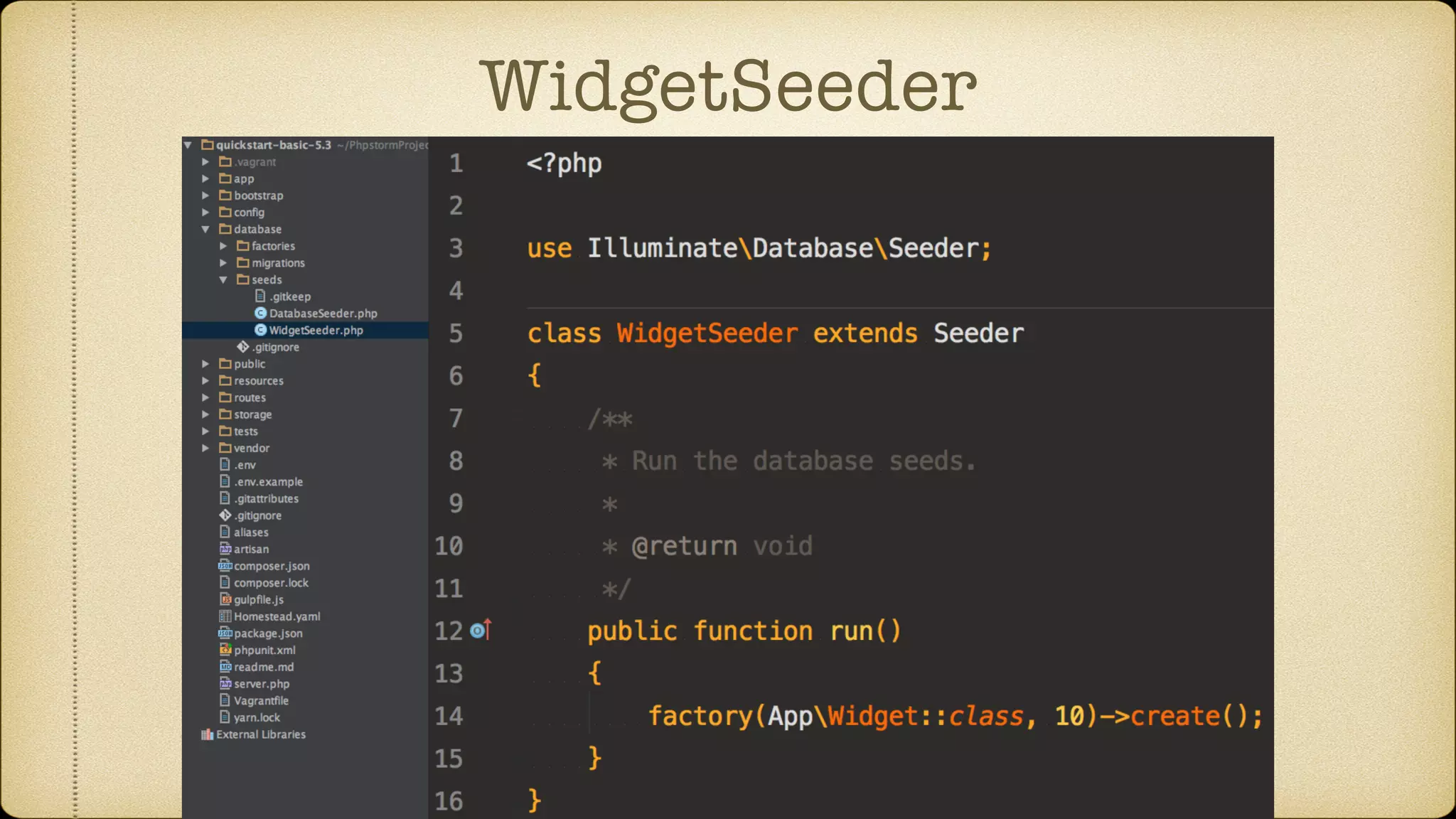Click the .vagrant folder icon
The image size is (1456, 819).
pyautogui.click(x=225, y=161)
